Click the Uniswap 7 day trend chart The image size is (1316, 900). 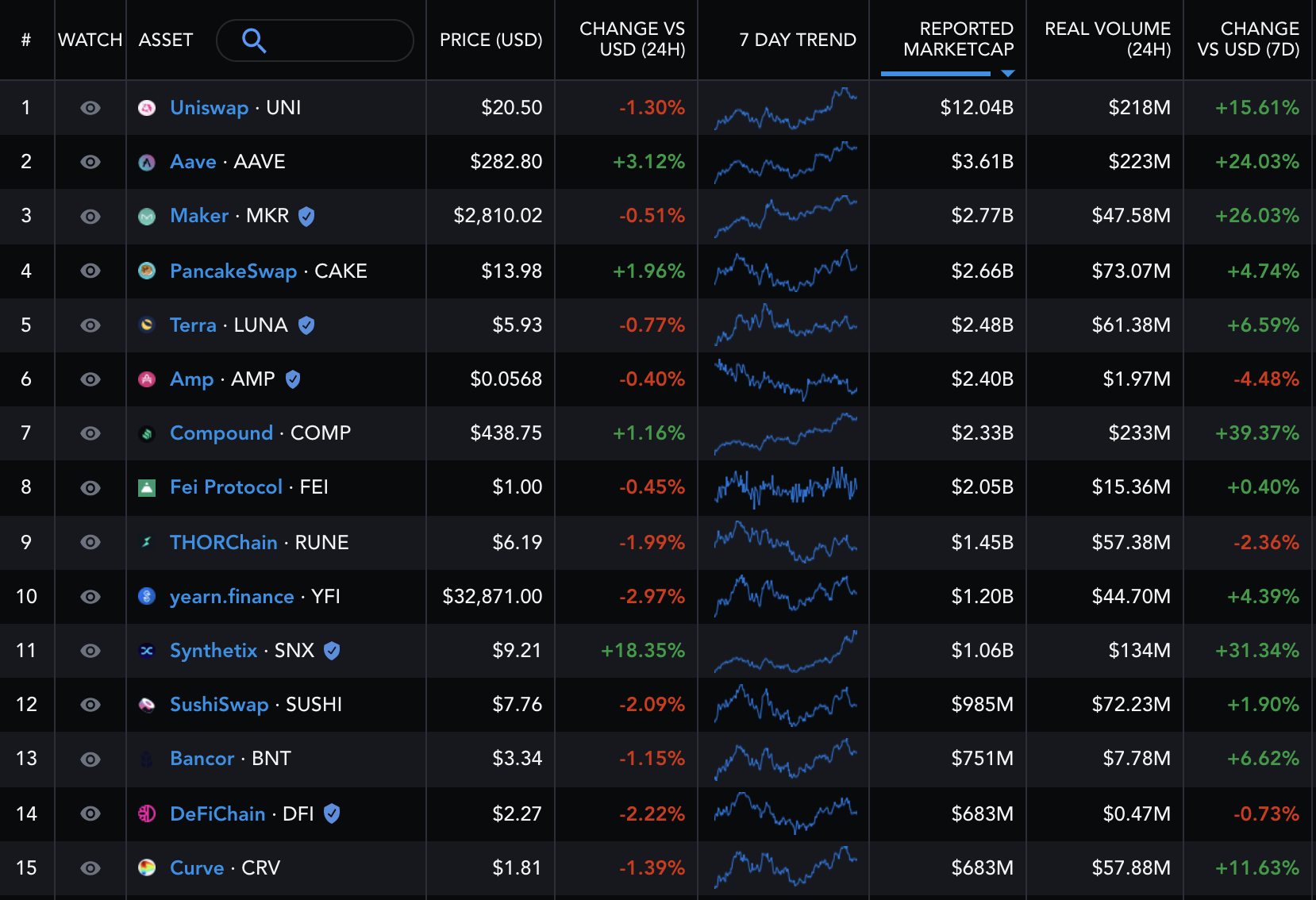(785, 108)
